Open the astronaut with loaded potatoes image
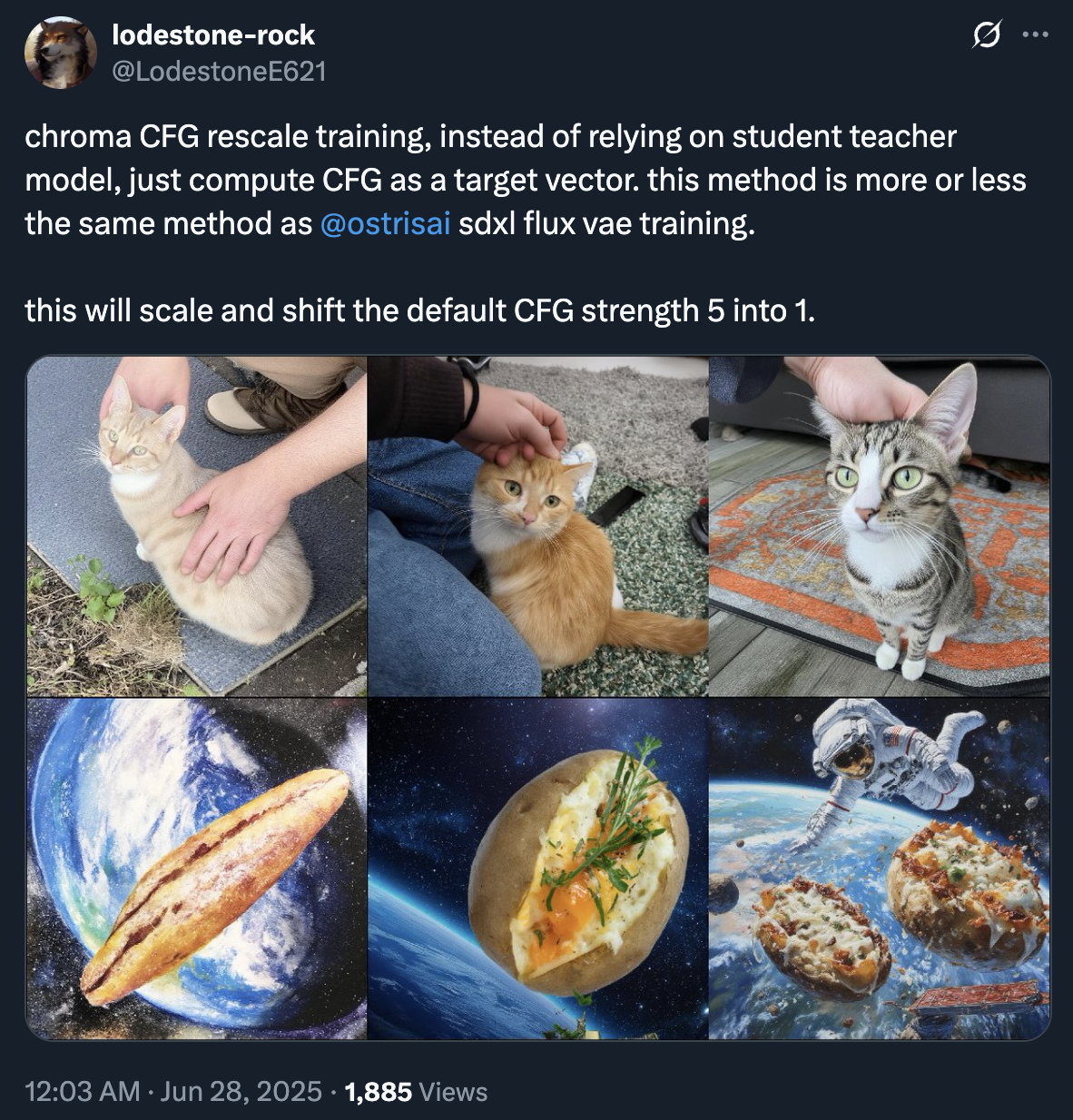This screenshot has height=1120, width=1073. (x=879, y=869)
